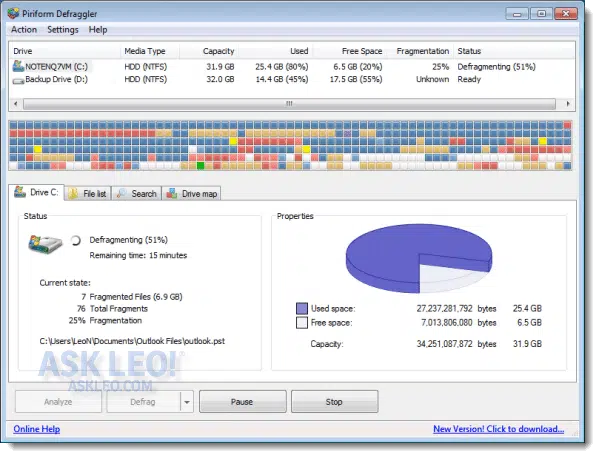
Task: Select the Backup Drive (D:) row
Action: 292,79
